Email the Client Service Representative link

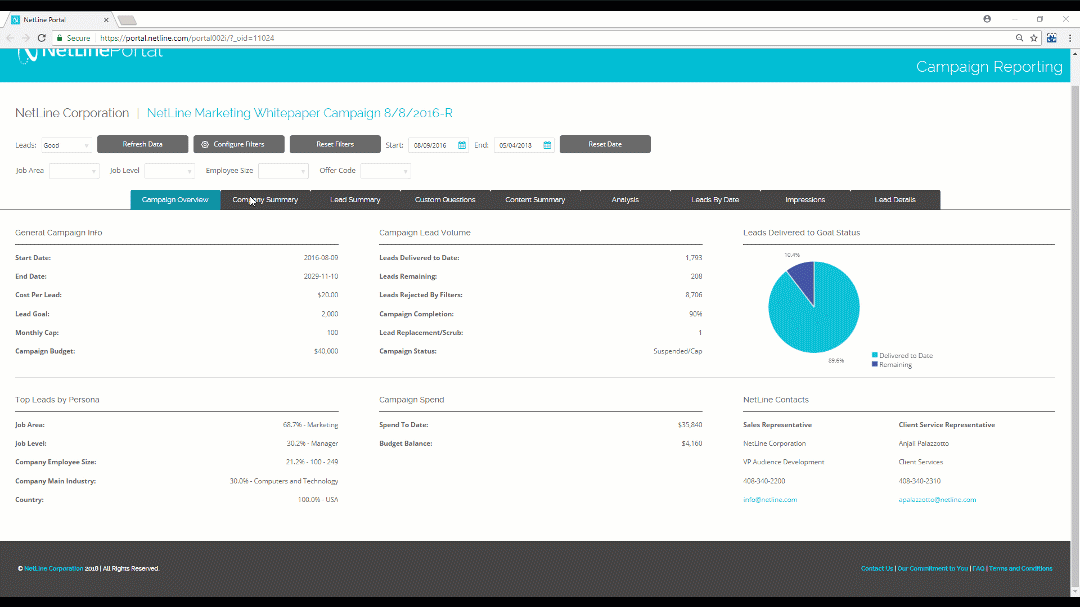pos(937,500)
